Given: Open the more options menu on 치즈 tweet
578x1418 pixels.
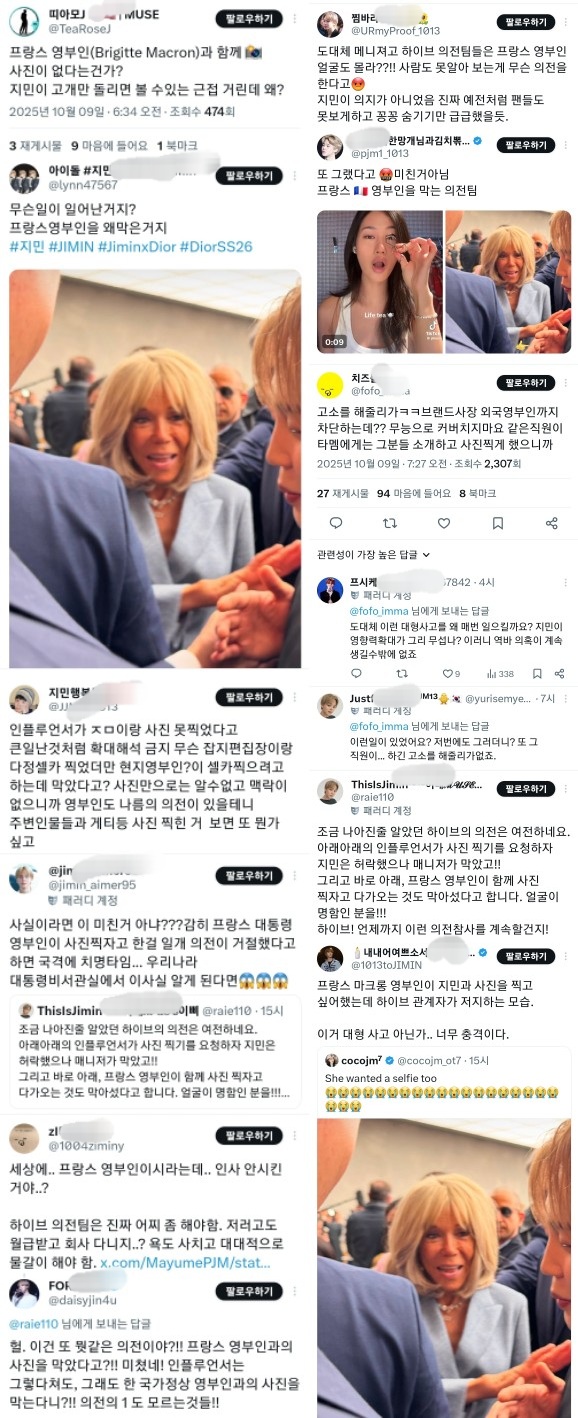Looking at the screenshot, I should click(x=564, y=383).
